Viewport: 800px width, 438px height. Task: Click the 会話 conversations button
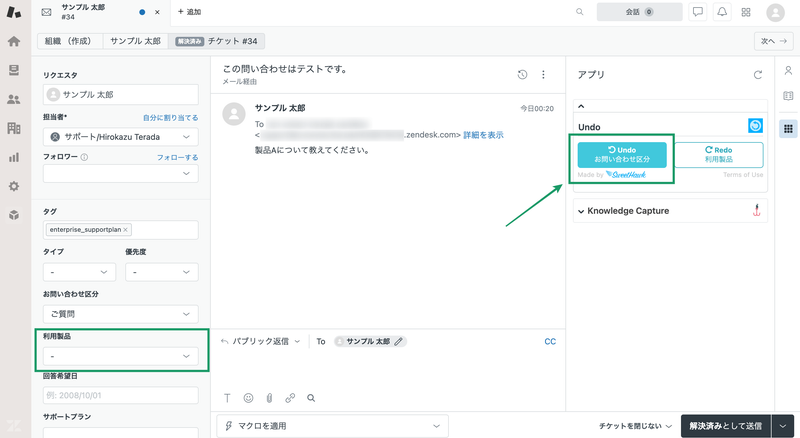click(x=639, y=12)
